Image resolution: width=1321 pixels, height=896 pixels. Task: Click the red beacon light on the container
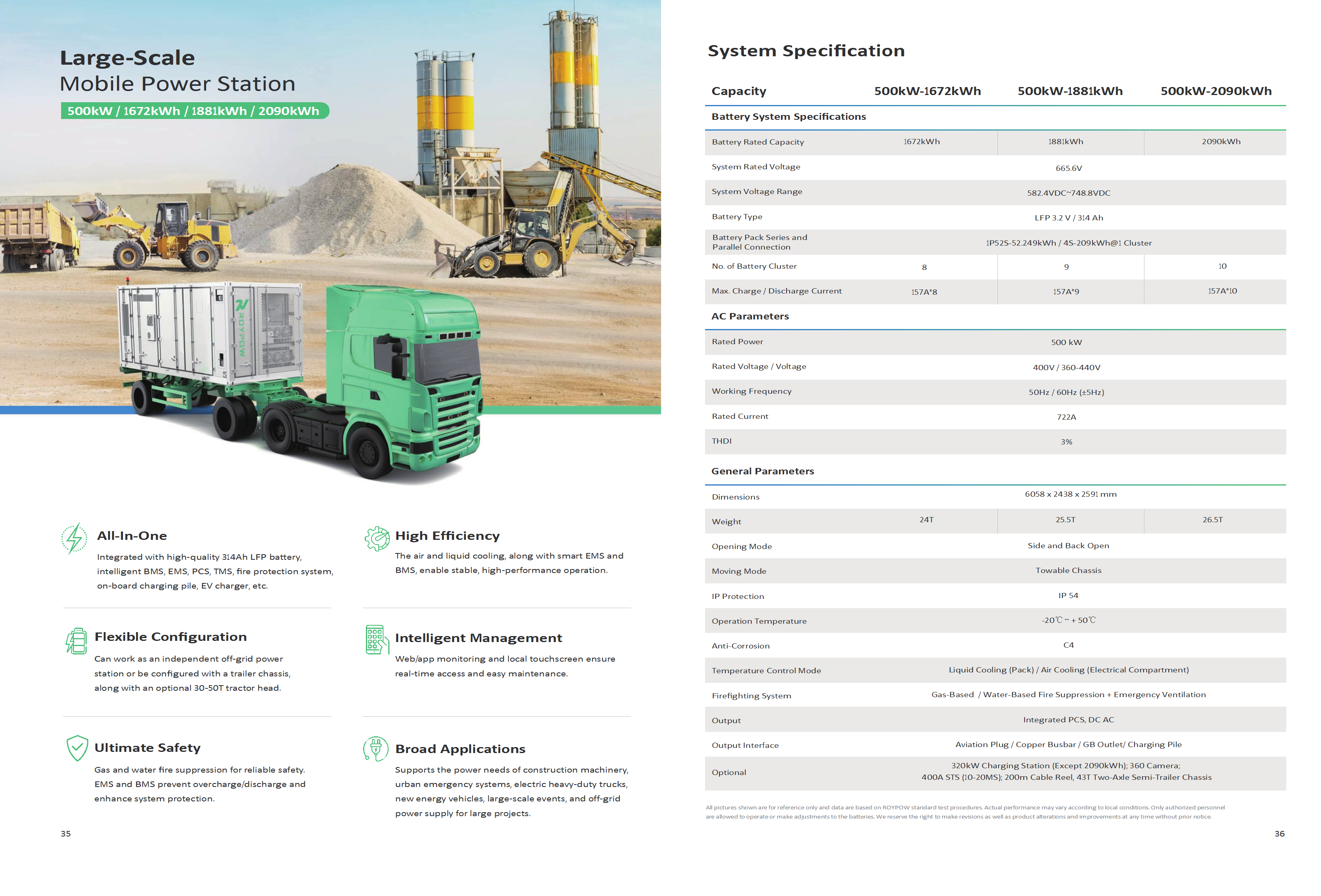coord(128,279)
